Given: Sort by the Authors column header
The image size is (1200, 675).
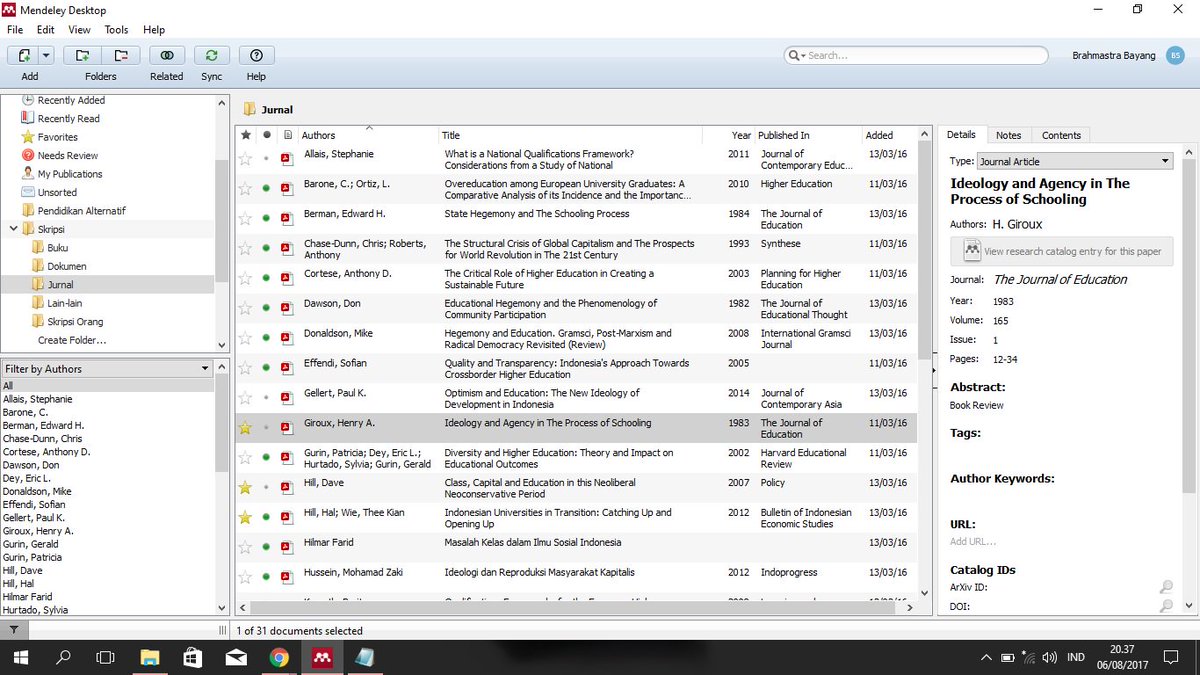Looking at the screenshot, I should coord(368,135).
